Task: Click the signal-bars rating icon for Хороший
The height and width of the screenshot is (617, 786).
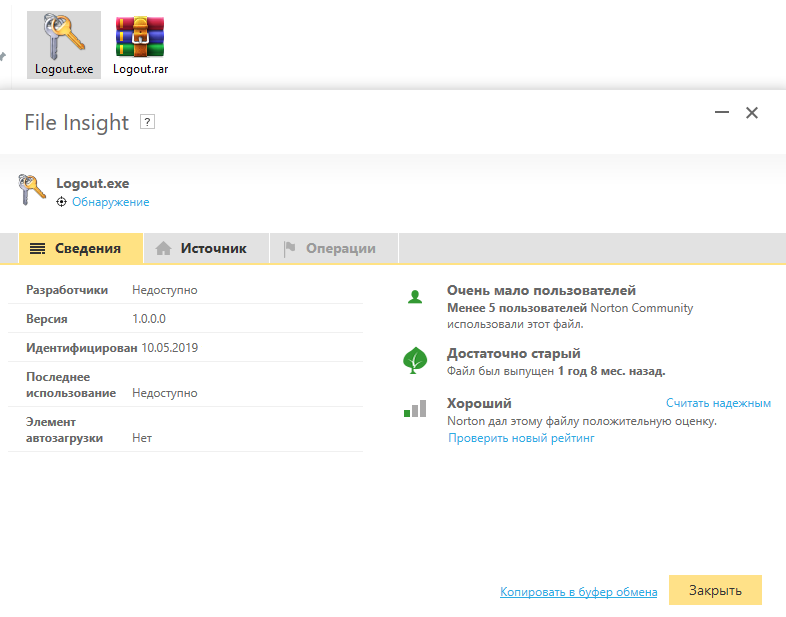Action: 415,408
